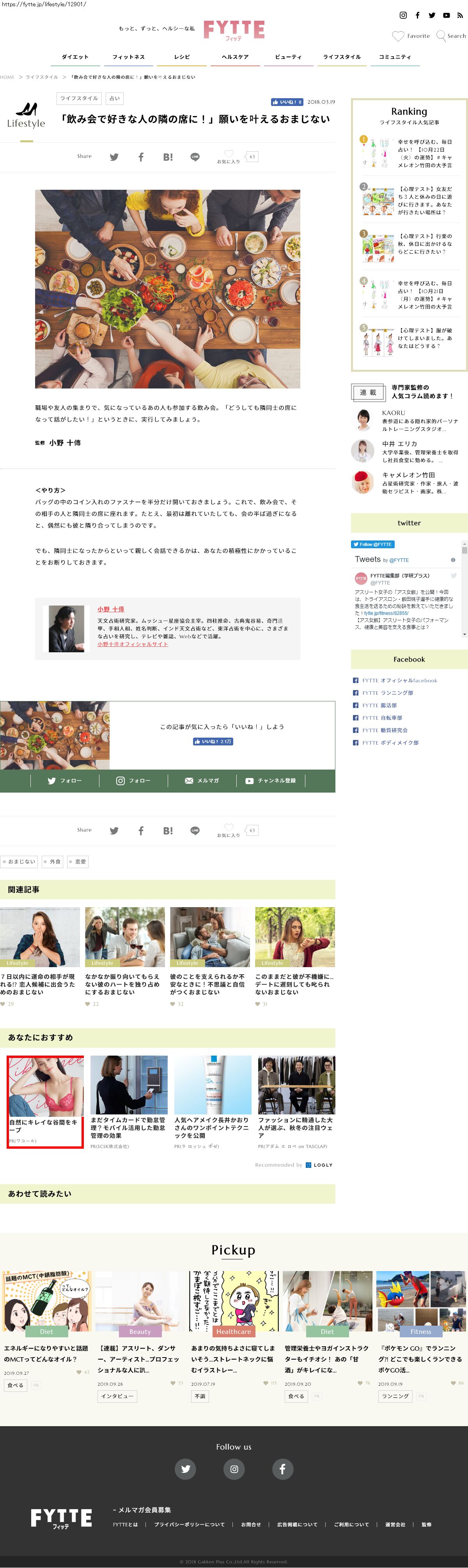Click the おまじない tag below the article

coord(19,861)
